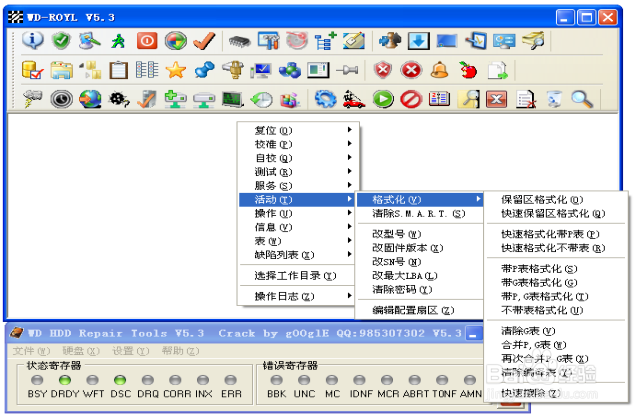Open the 自校 (Q) submenu

pos(296,158)
